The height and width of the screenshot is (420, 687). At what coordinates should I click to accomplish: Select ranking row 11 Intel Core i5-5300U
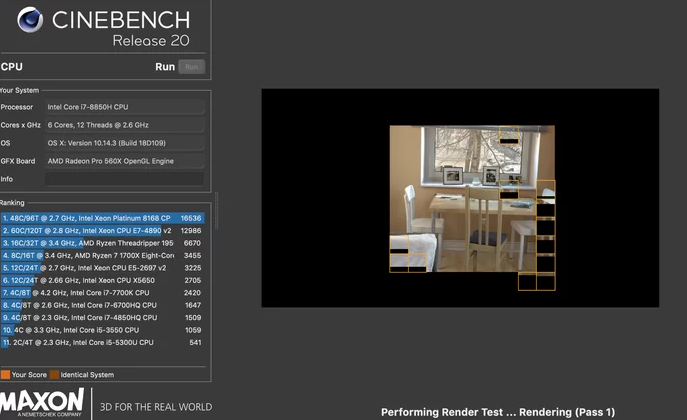[x=103, y=342]
